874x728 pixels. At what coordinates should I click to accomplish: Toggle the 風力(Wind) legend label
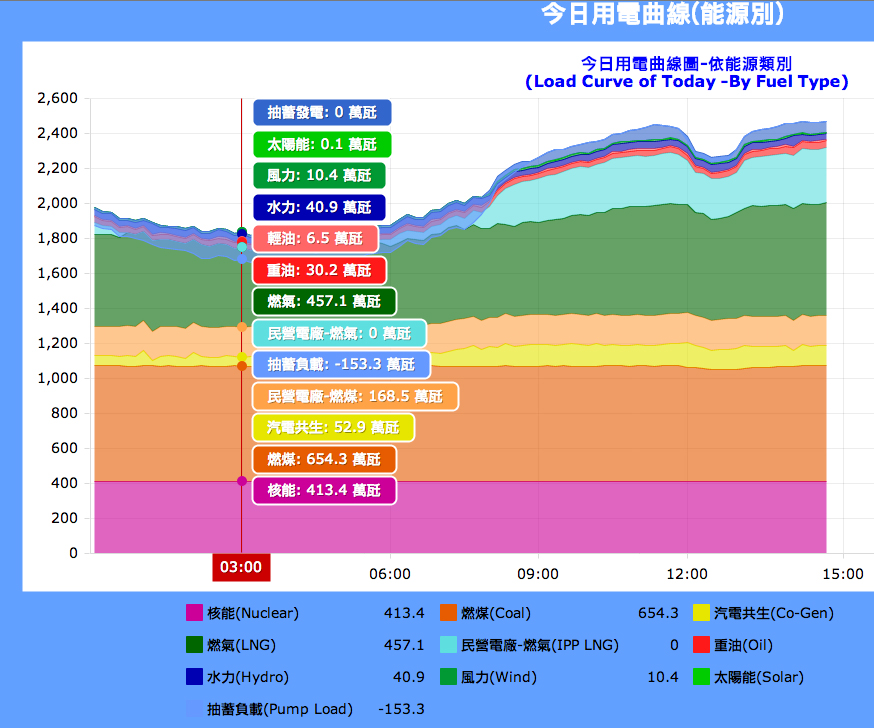click(x=499, y=677)
